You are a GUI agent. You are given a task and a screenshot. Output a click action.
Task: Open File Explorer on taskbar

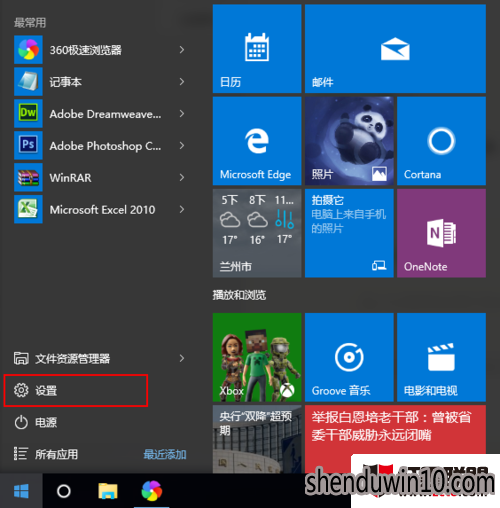(108, 491)
